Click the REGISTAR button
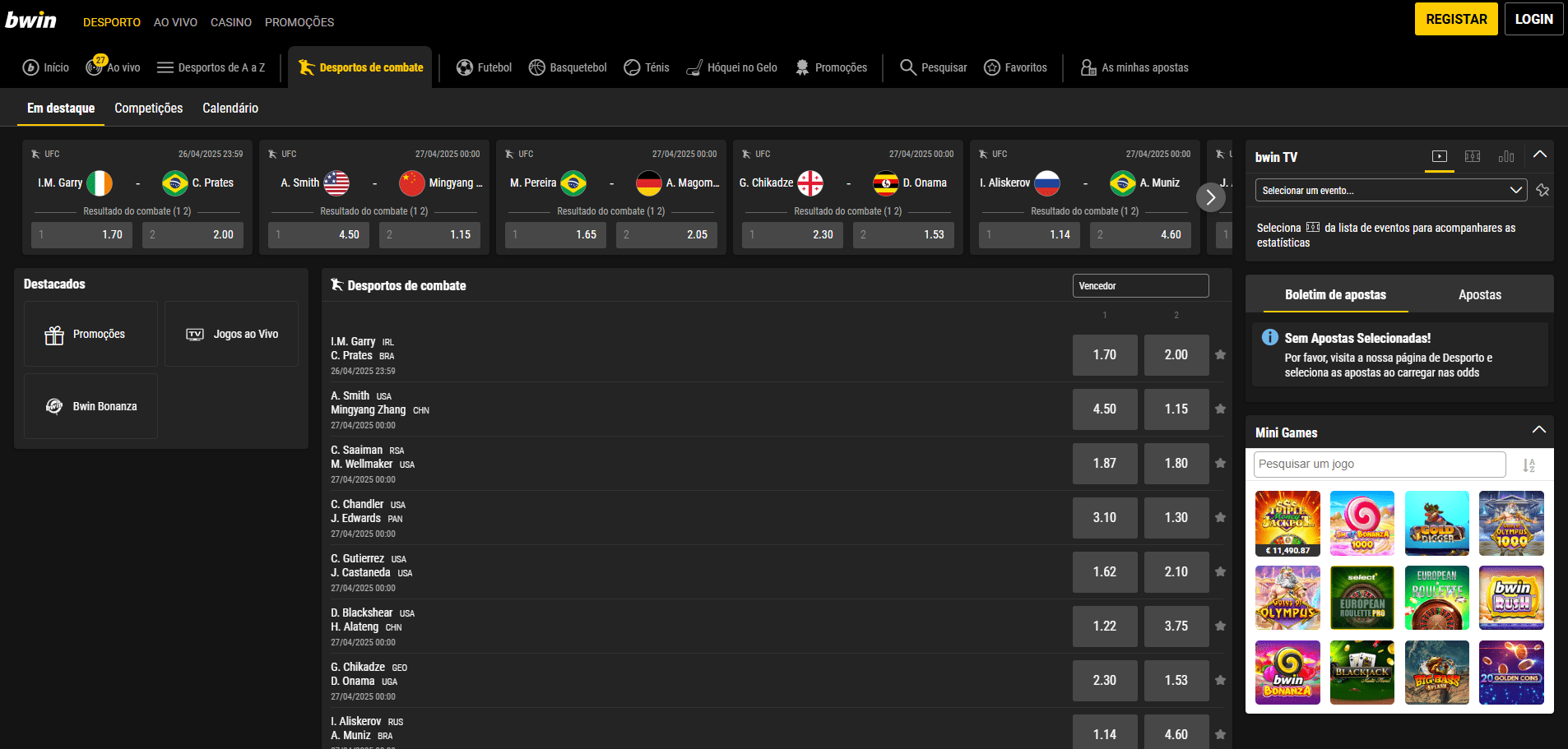Screen dimensions: 1568x749 [x=1456, y=19]
